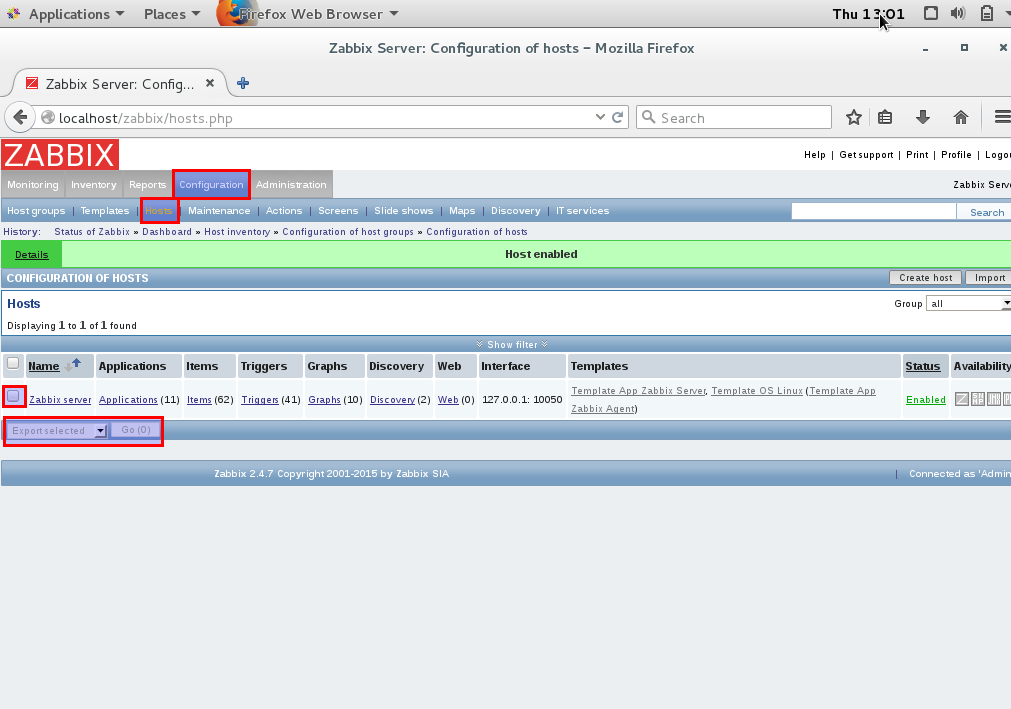Screen dimensions: 1011x709
Task: Click the Zabbix search input field
Action: pyautogui.click(x=874, y=211)
